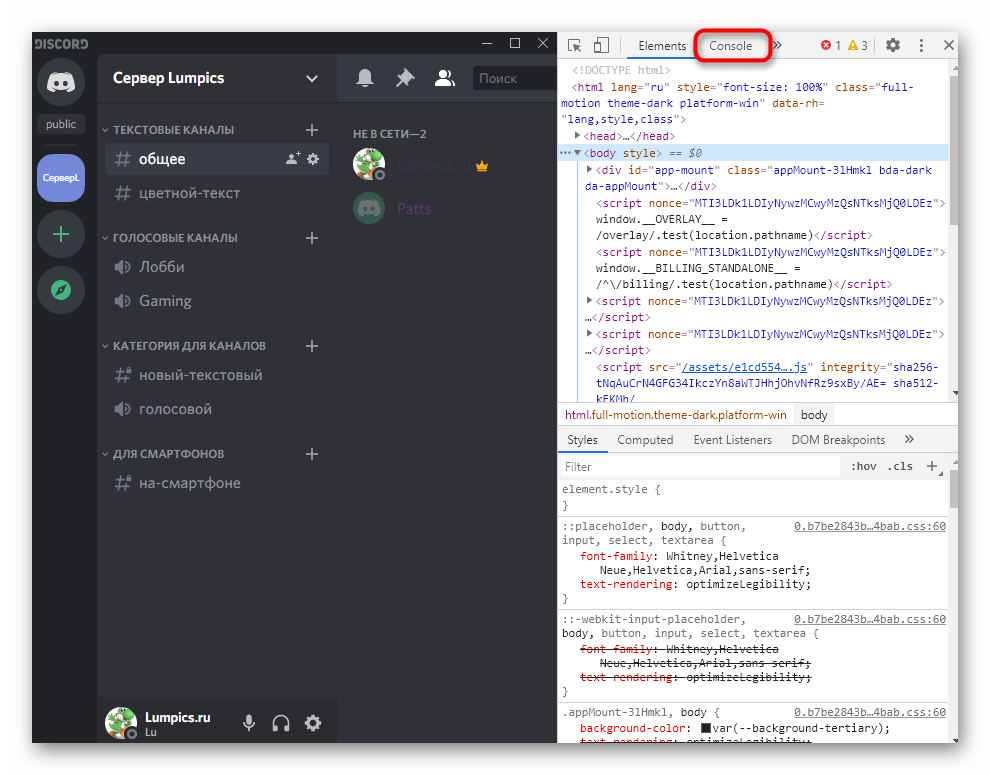Image resolution: width=990 pixels, height=775 pixels.
Task: Show more styles pane tabs
Action: tap(909, 440)
